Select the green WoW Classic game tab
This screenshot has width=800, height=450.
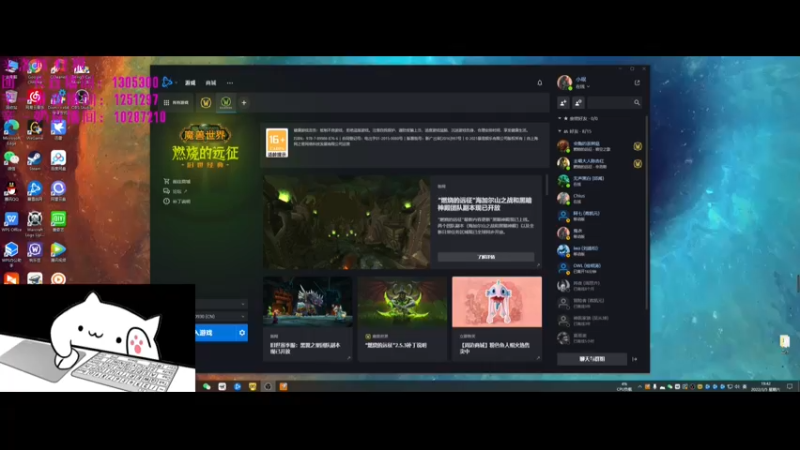click(x=226, y=103)
